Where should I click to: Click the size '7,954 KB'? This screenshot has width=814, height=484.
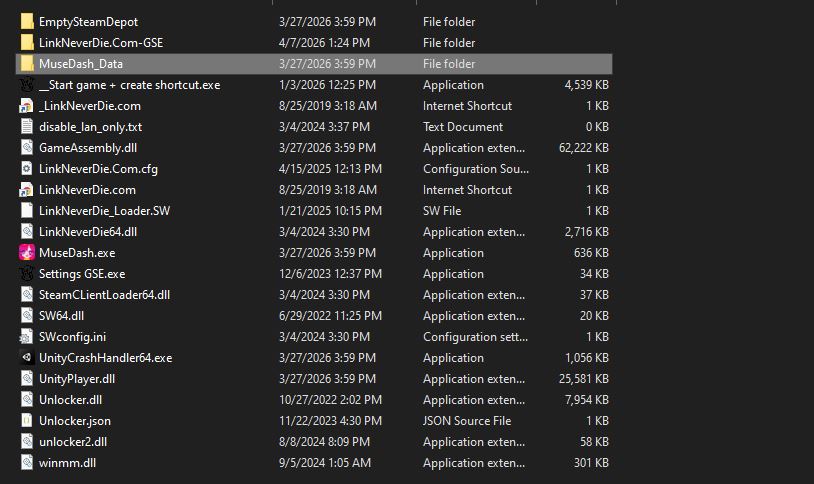point(587,400)
